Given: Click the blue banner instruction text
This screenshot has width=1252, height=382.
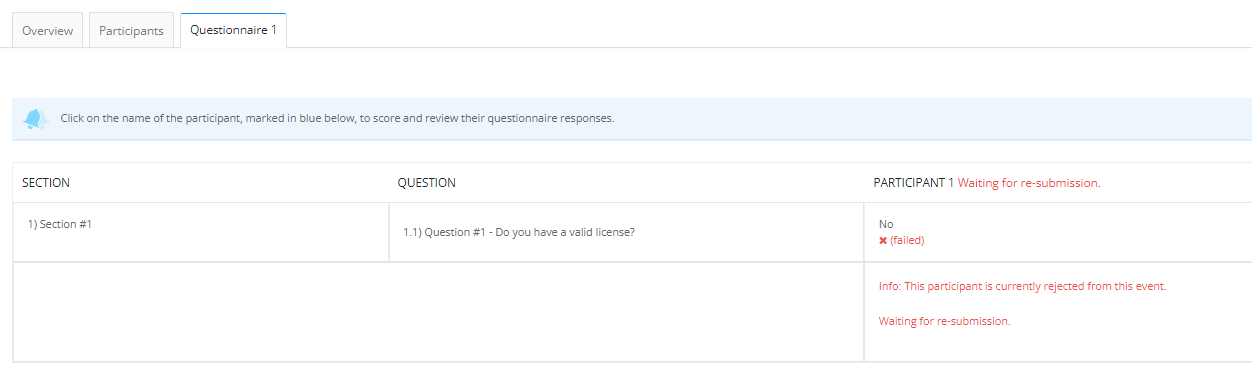Looking at the screenshot, I should click(x=337, y=118).
